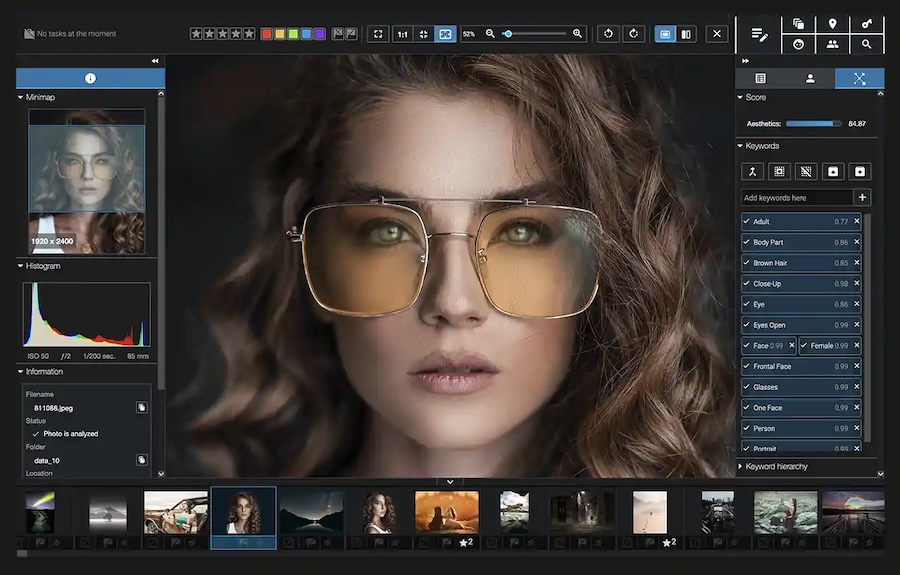The height and width of the screenshot is (575, 900).
Task: Switch to fullscreen view icon
Action: pyautogui.click(x=378, y=34)
